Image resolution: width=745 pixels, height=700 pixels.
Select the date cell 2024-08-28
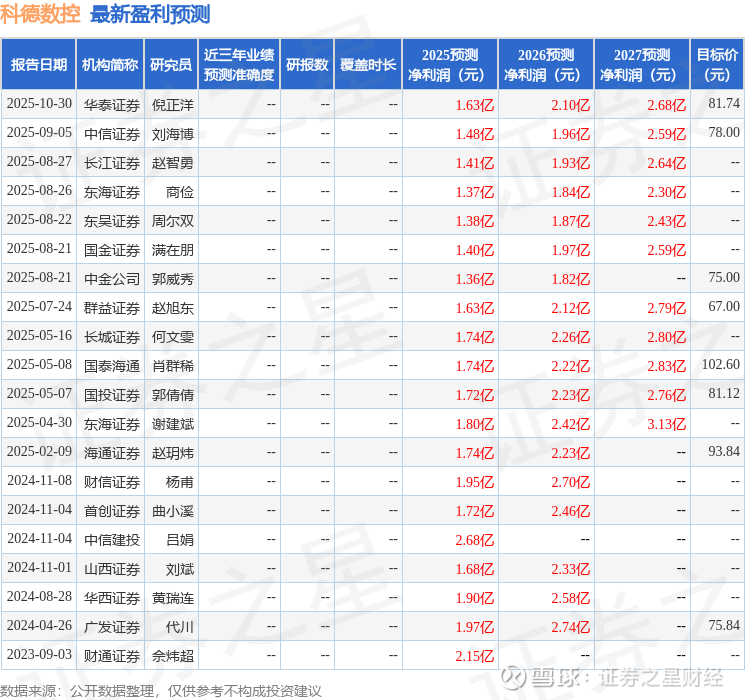[x=39, y=597]
